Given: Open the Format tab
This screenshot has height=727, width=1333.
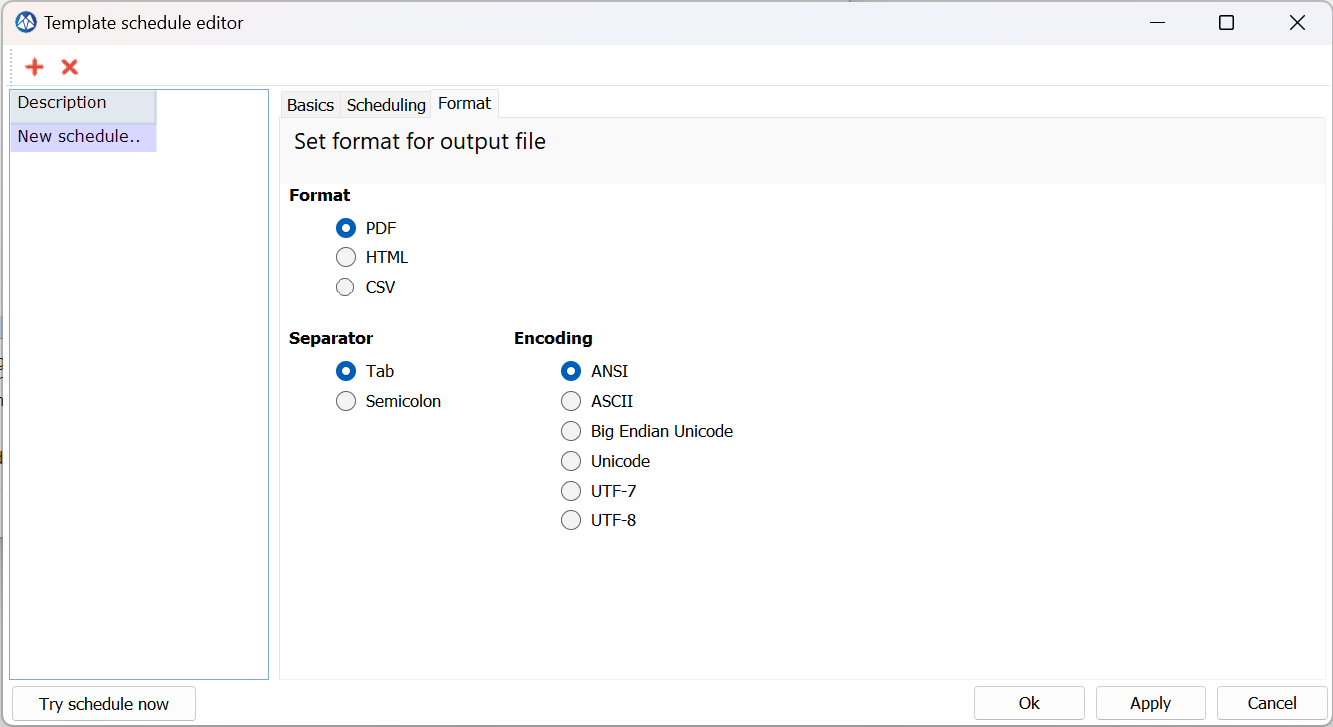Looking at the screenshot, I should [x=465, y=103].
